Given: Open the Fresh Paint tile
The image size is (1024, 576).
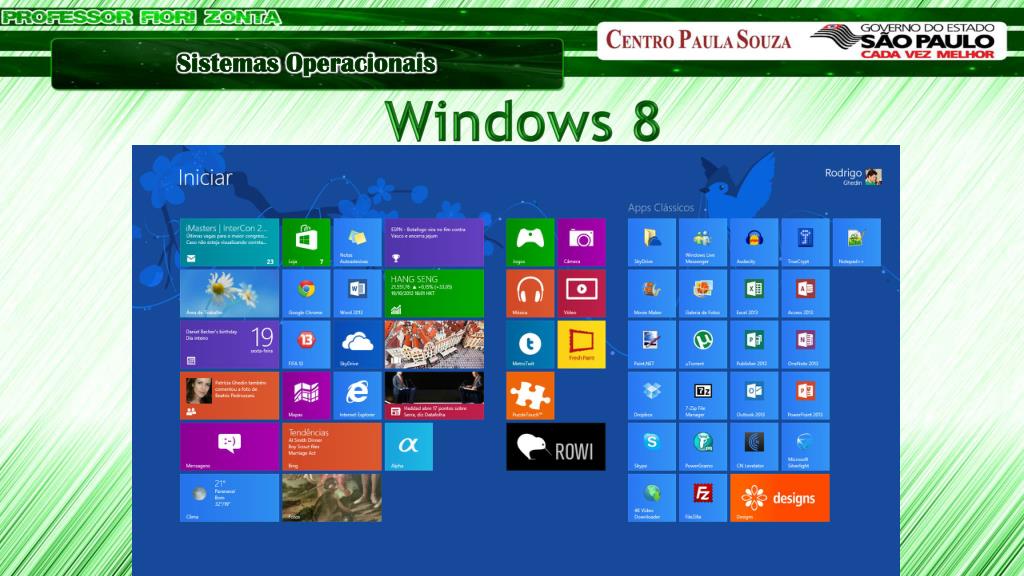Looking at the screenshot, I should point(581,344).
